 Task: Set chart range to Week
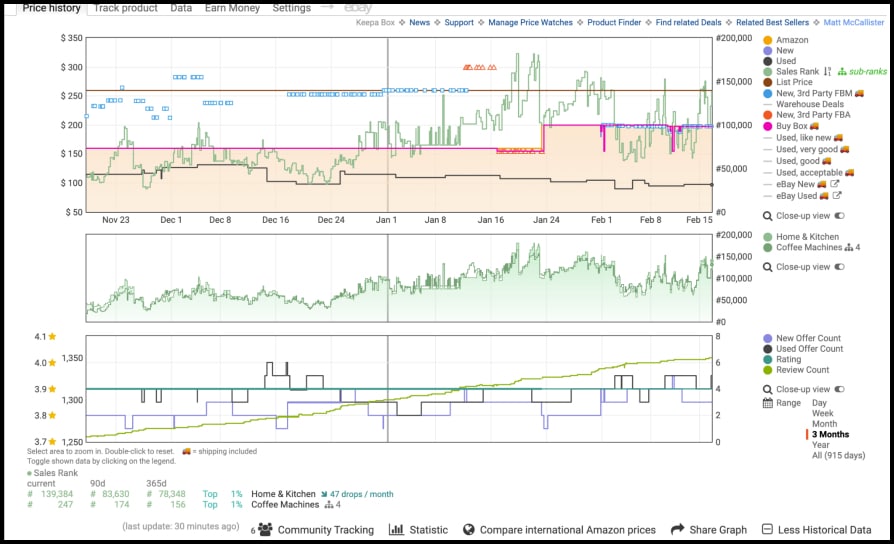tap(823, 413)
